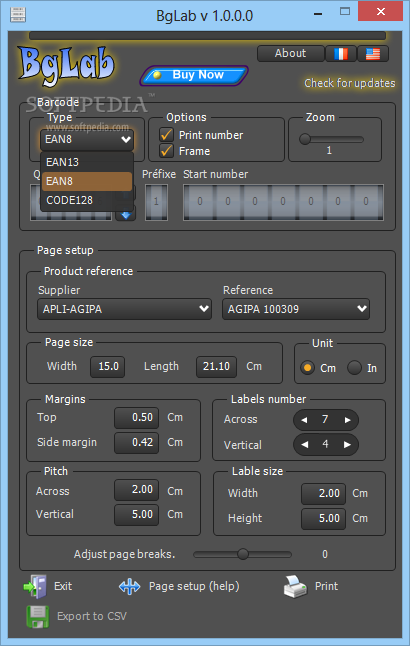Click Page setup (help) label
This screenshot has width=410, height=646.
(194, 587)
